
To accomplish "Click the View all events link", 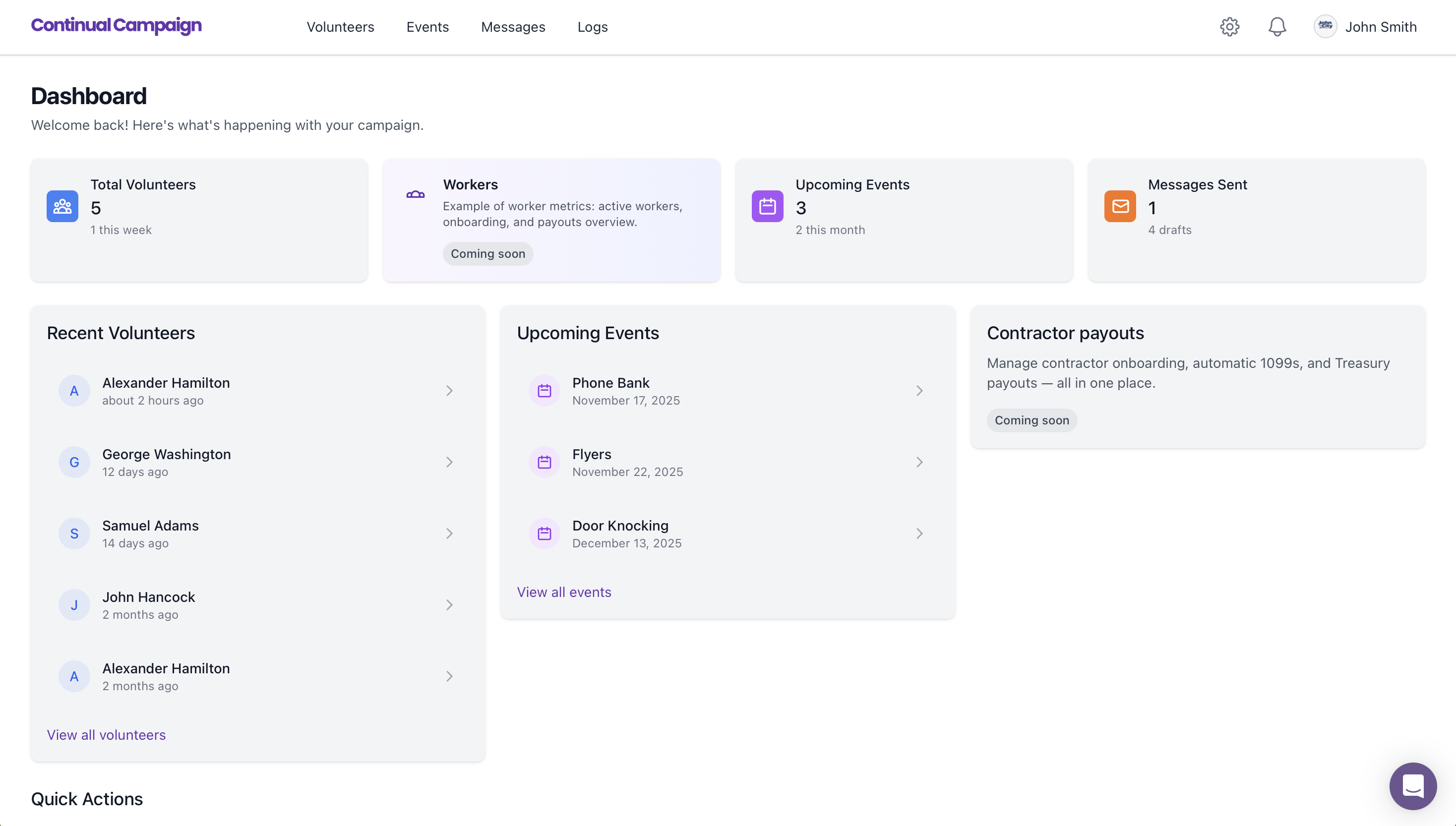I will (x=564, y=591).
